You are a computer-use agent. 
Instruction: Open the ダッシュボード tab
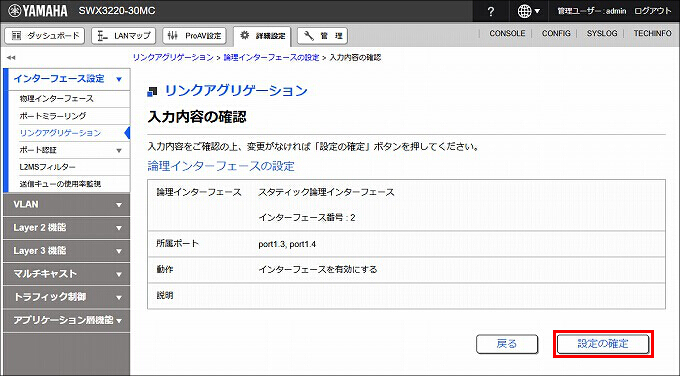click(45, 36)
